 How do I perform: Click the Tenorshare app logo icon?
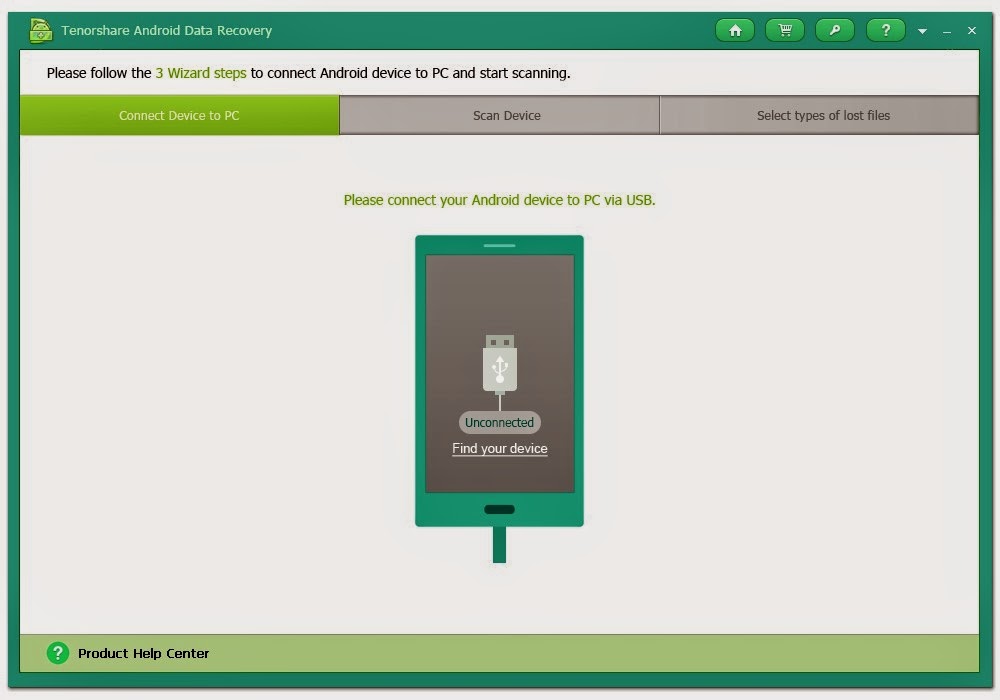(40, 30)
